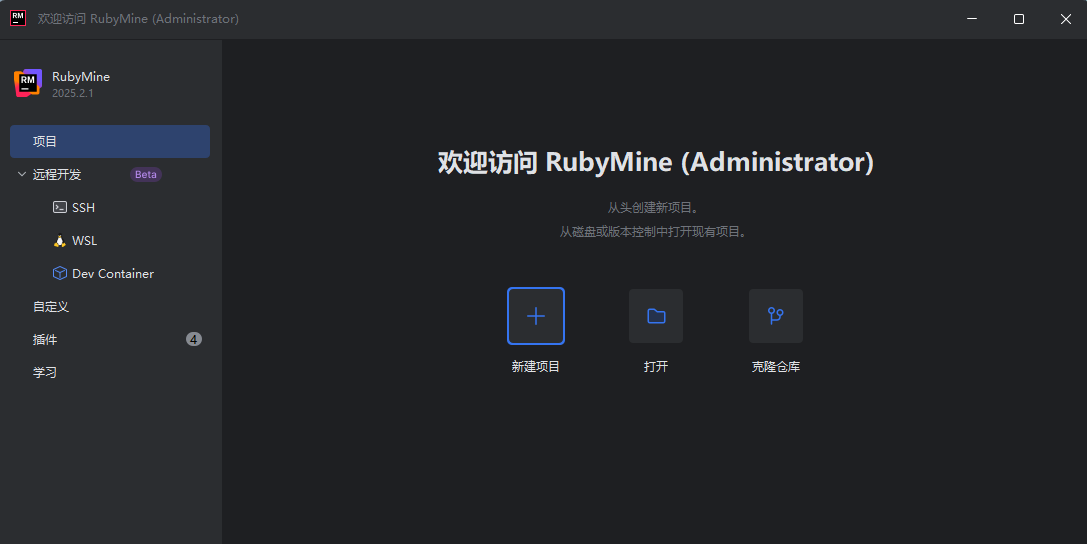Open the 插件 section
Image resolution: width=1087 pixels, height=544 pixels.
click(x=45, y=340)
